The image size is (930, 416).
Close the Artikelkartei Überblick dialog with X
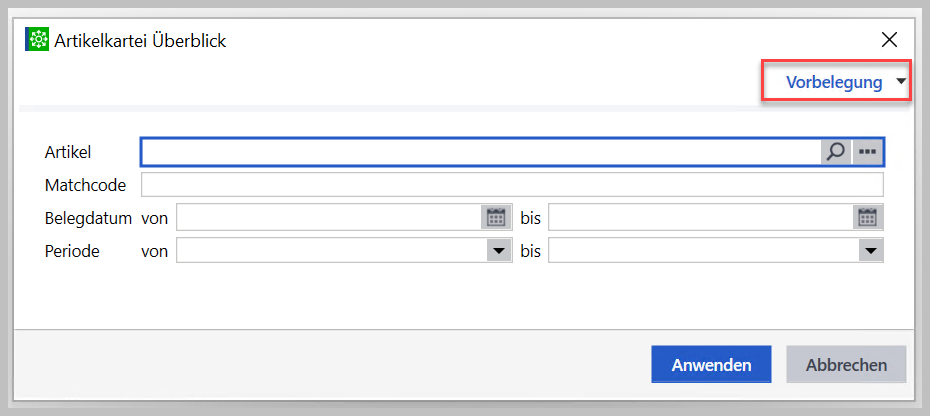[x=889, y=40]
